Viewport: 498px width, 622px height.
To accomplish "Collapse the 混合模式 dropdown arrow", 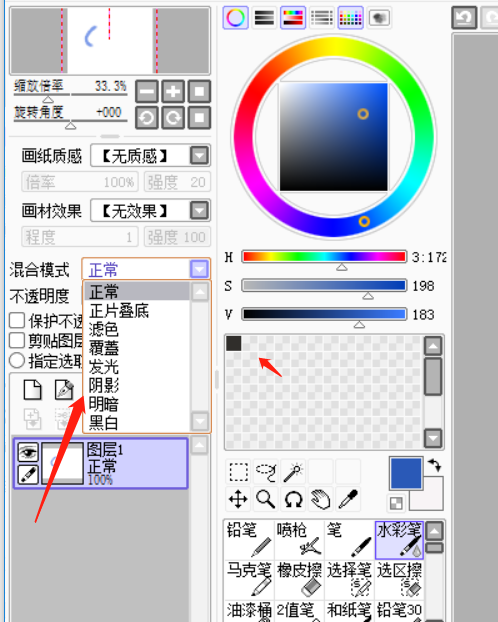I will point(199,269).
